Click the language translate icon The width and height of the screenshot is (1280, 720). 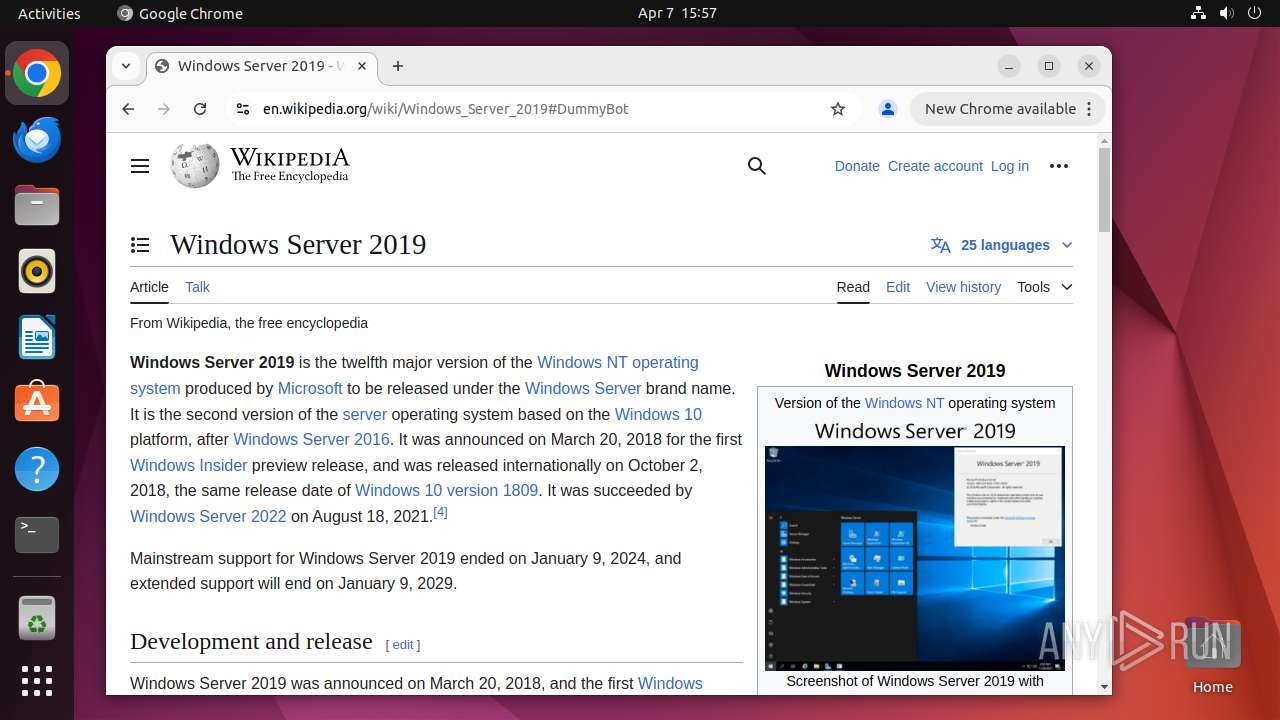tap(940, 245)
